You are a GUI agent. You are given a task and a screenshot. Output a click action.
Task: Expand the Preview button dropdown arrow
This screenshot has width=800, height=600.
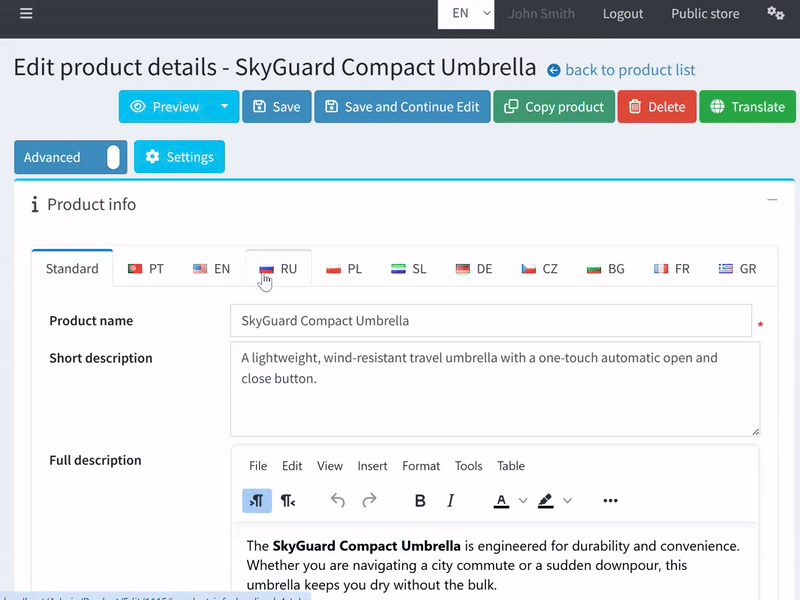pyautogui.click(x=225, y=107)
